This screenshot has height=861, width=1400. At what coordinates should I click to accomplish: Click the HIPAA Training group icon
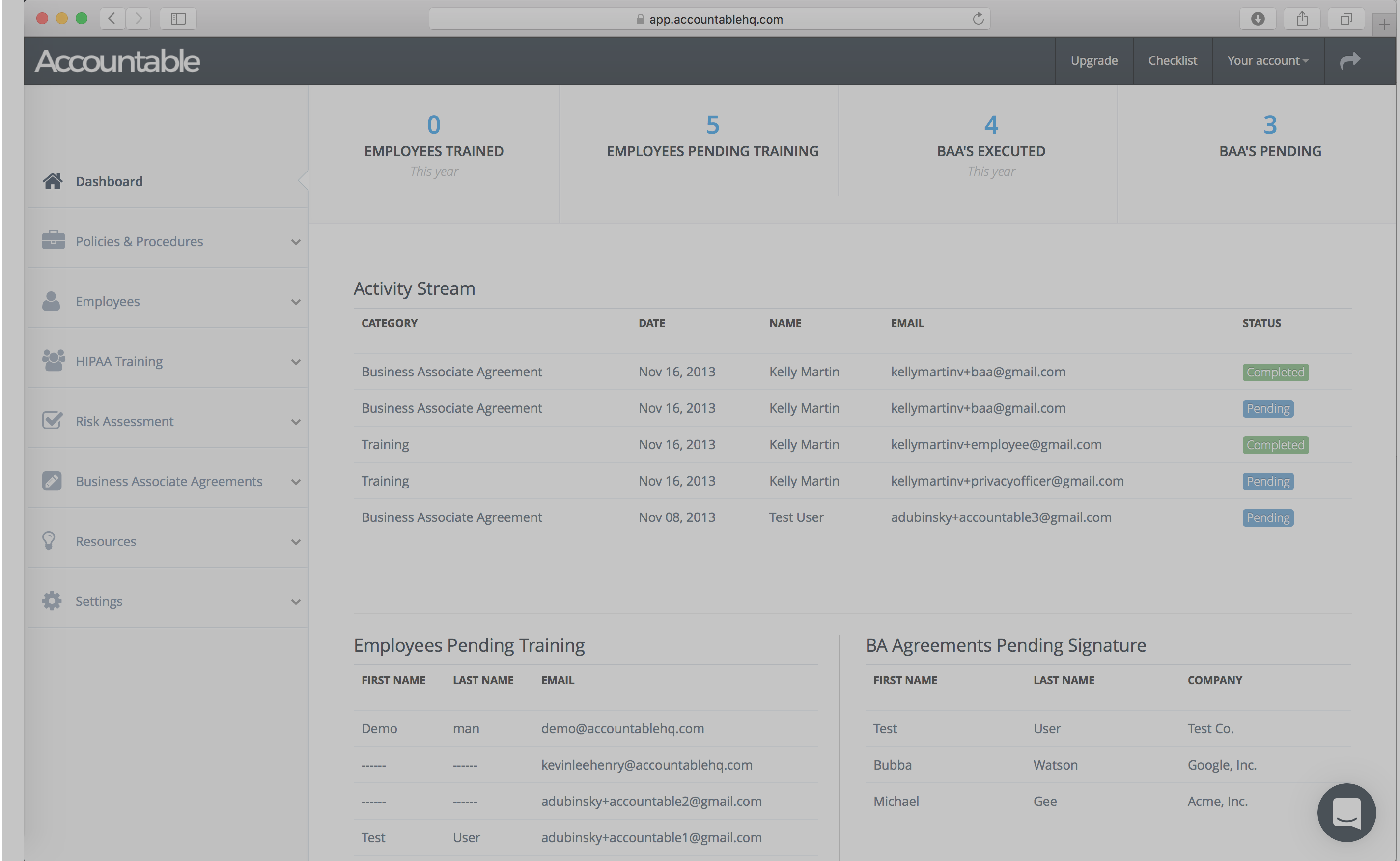54,360
